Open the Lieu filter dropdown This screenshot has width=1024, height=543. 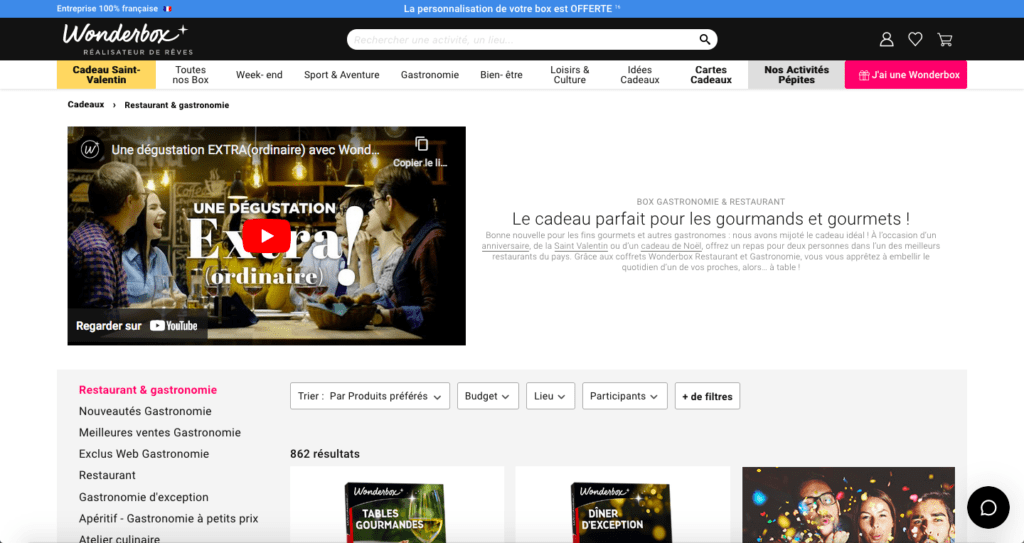[551, 396]
